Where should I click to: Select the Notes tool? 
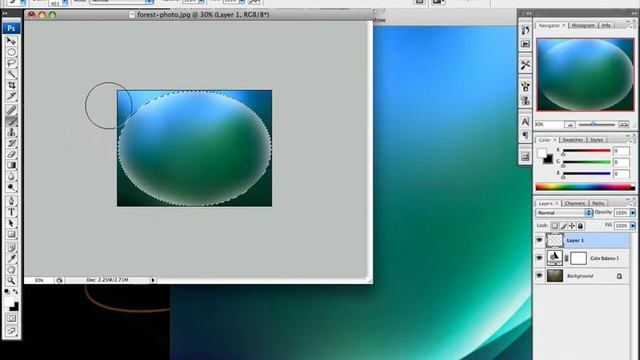click(x=11, y=247)
